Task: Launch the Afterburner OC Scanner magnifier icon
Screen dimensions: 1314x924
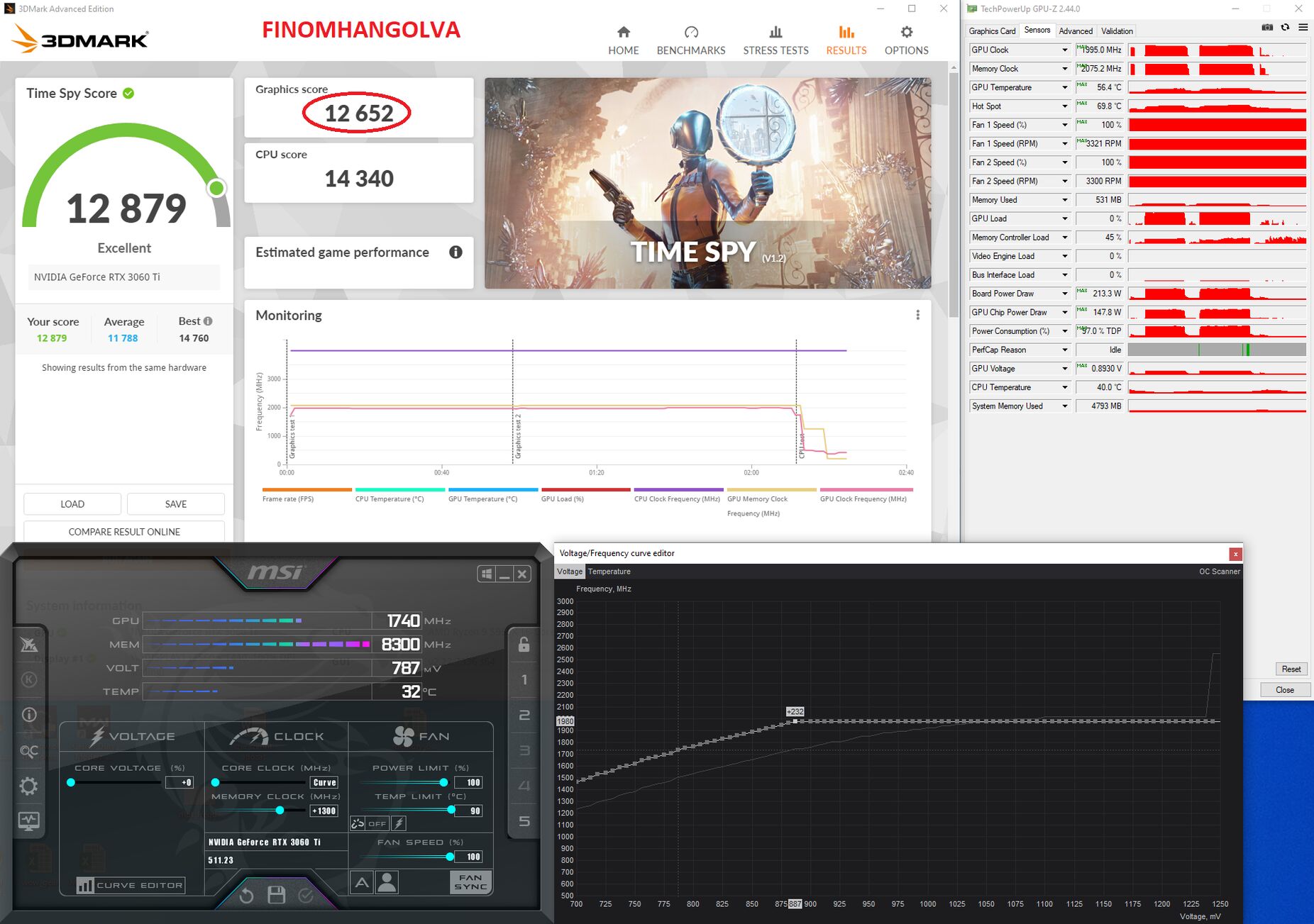Action: click(29, 750)
